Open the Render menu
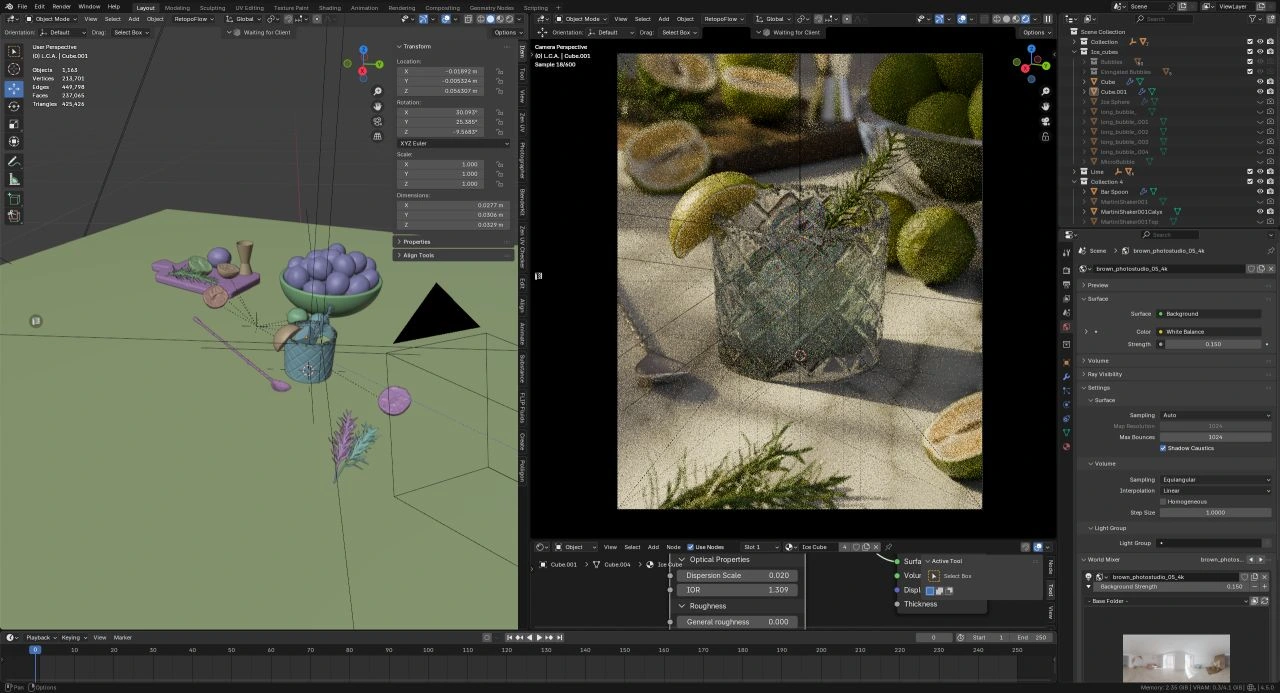The width and height of the screenshot is (1280, 693). point(61,7)
